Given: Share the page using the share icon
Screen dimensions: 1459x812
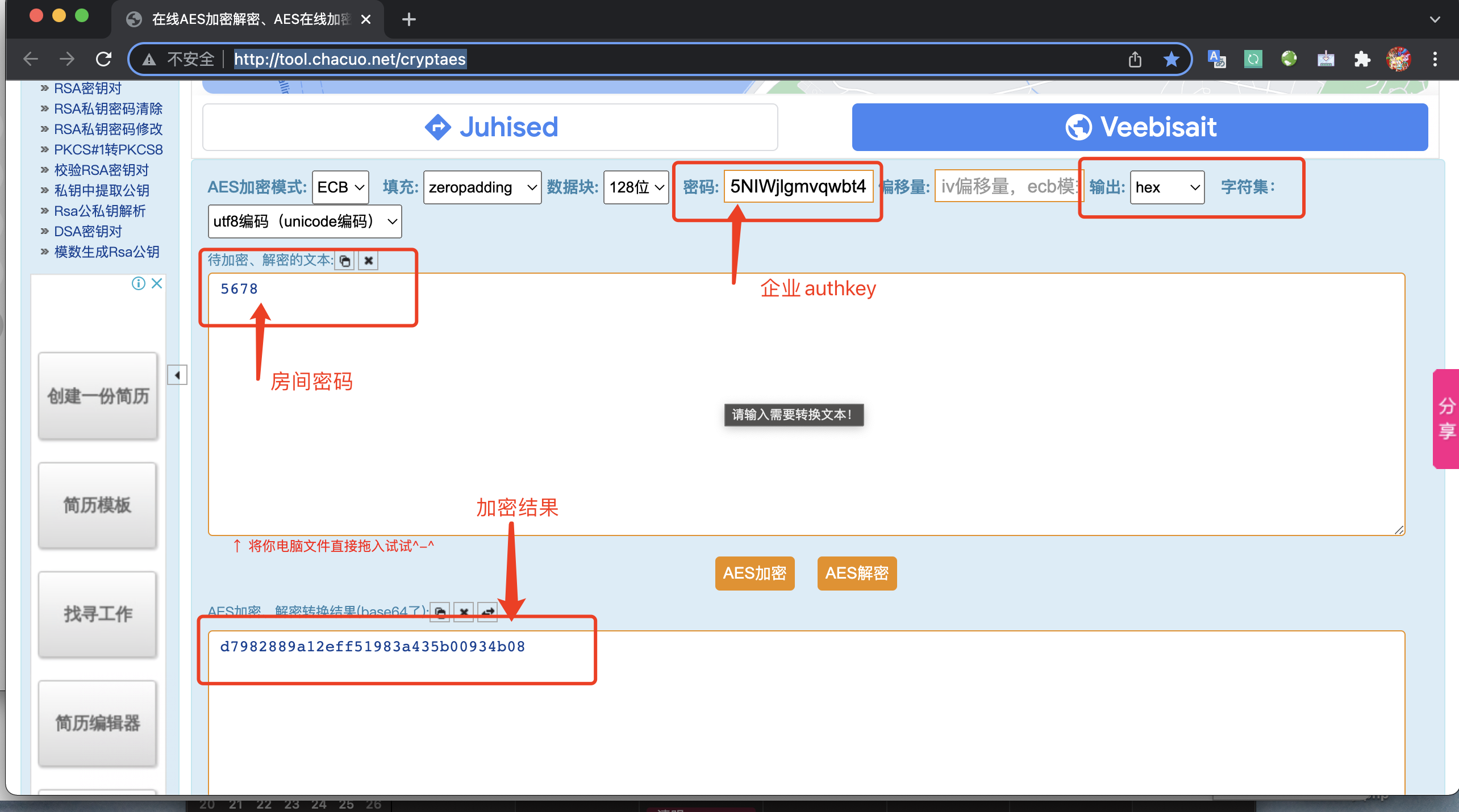Looking at the screenshot, I should tap(1135, 58).
